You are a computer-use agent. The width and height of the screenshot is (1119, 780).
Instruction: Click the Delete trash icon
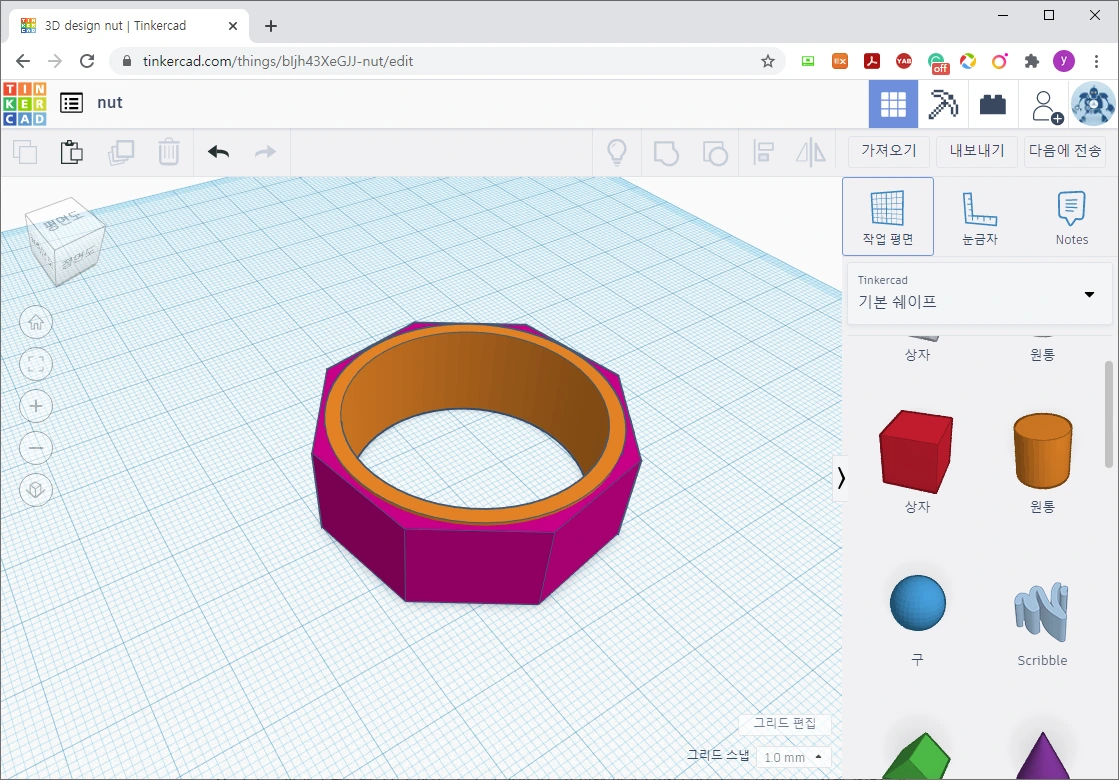168,152
